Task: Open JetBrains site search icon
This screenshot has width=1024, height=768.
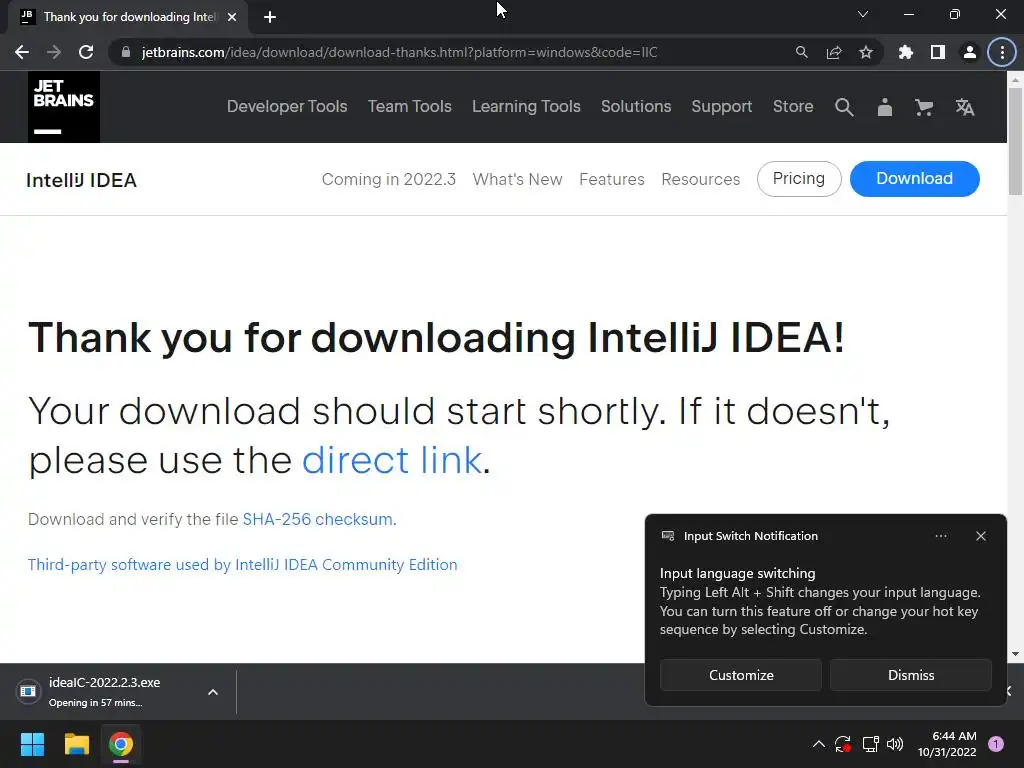Action: pyautogui.click(x=844, y=107)
